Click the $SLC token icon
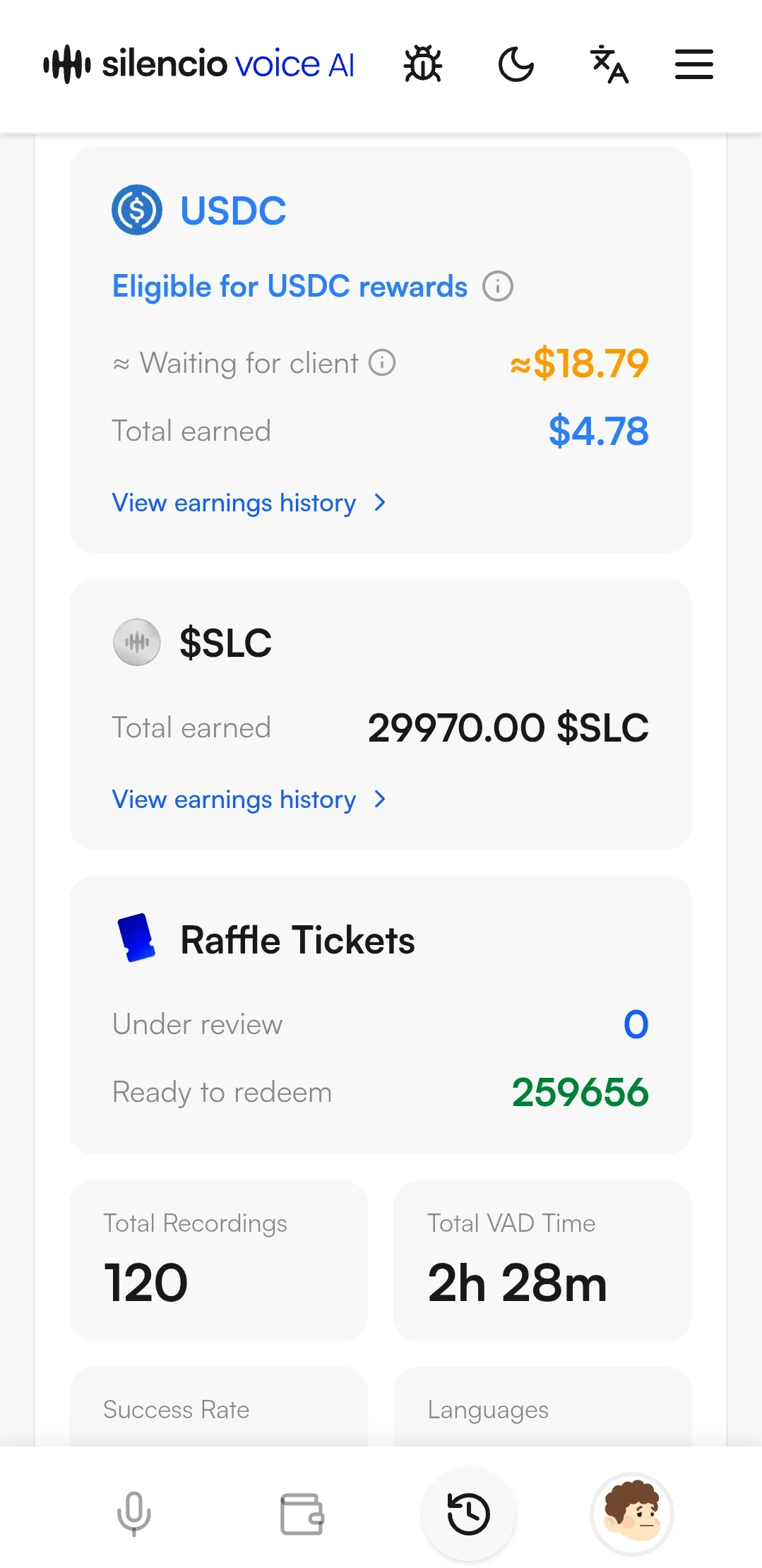Image resolution: width=762 pixels, height=1568 pixels. pos(137,642)
